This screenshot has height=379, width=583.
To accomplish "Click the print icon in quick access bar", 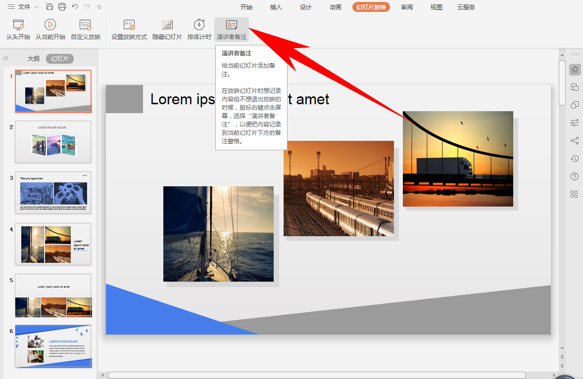I will coord(62,7).
